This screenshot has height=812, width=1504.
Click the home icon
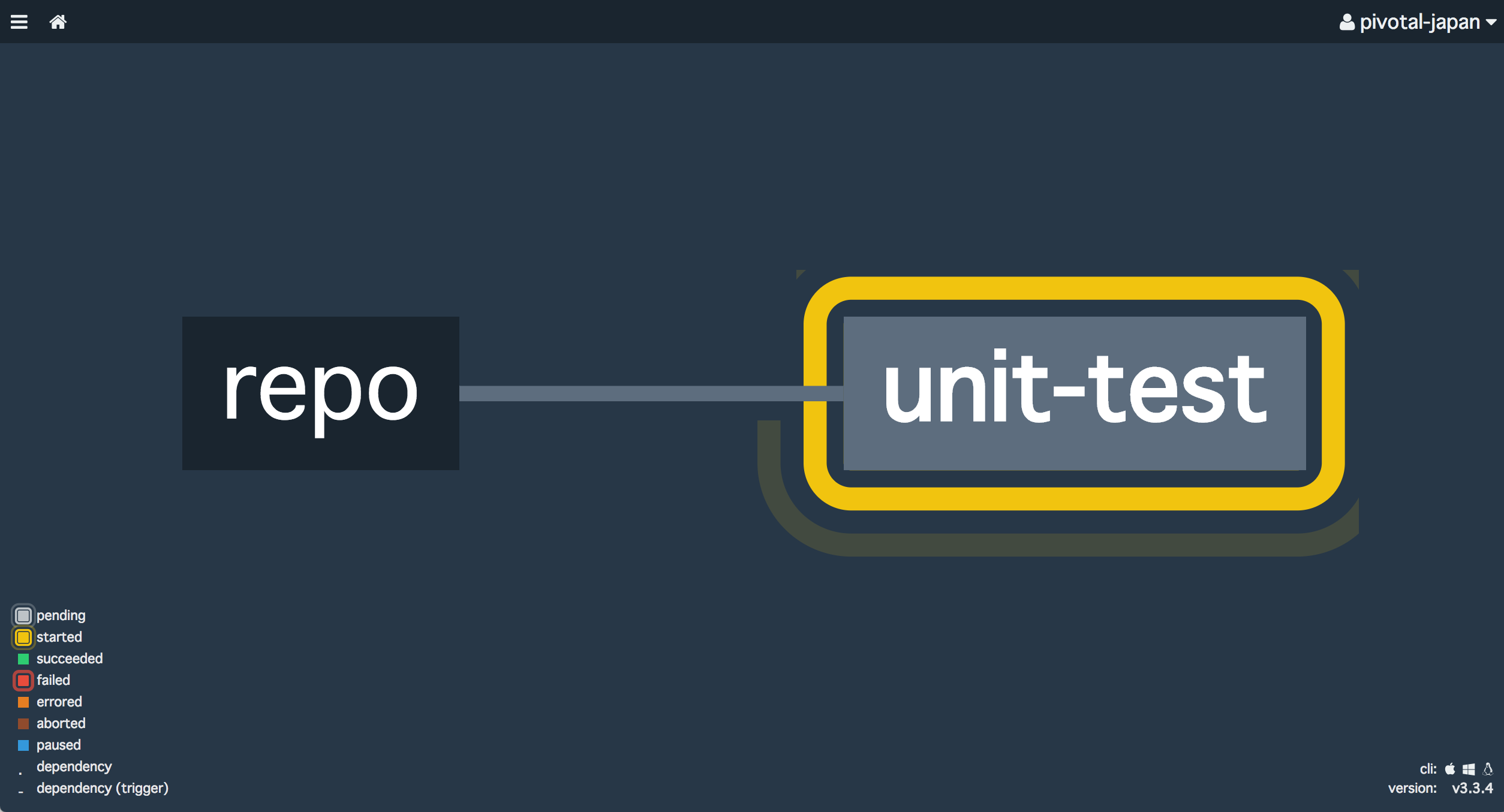[x=58, y=22]
